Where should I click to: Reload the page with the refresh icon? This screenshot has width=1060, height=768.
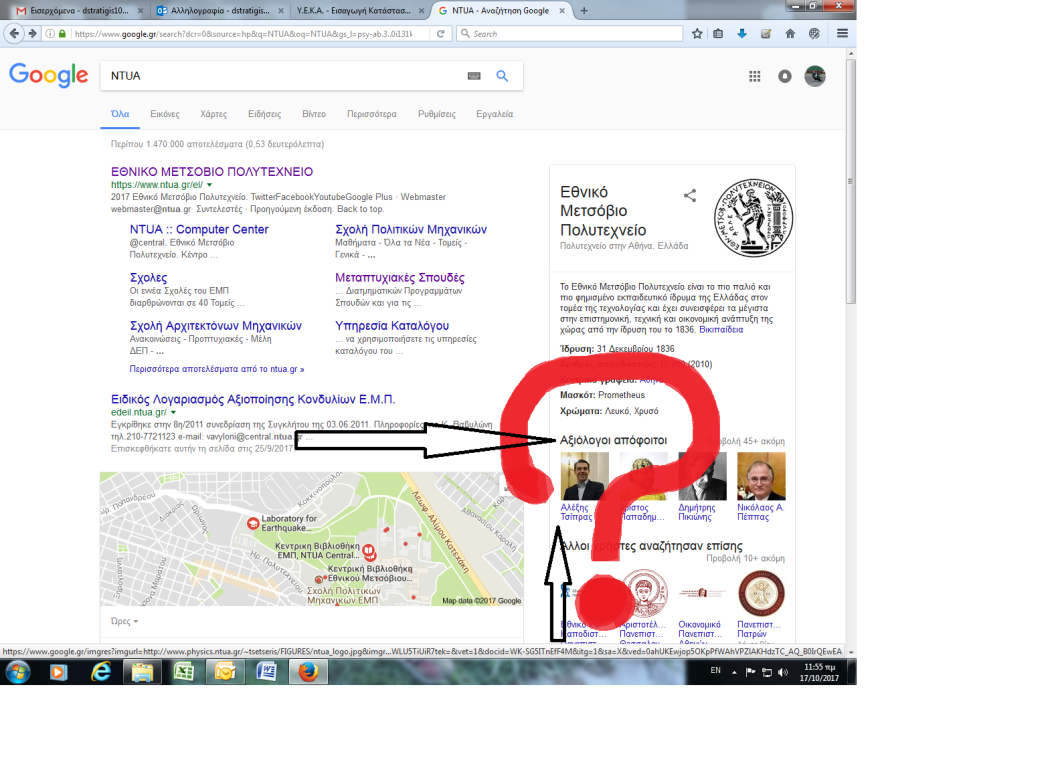click(441, 33)
